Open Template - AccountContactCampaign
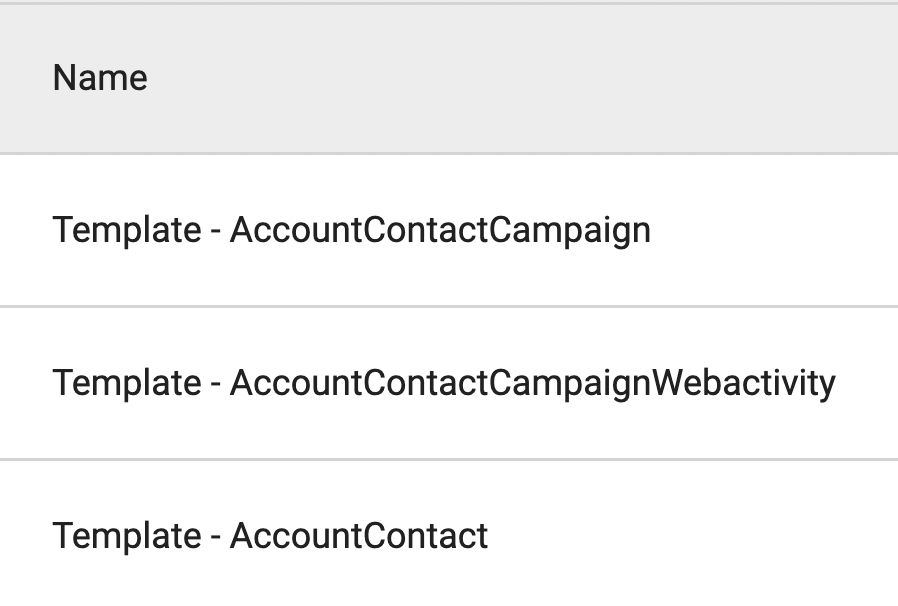The width and height of the screenshot is (898, 606). (351, 230)
